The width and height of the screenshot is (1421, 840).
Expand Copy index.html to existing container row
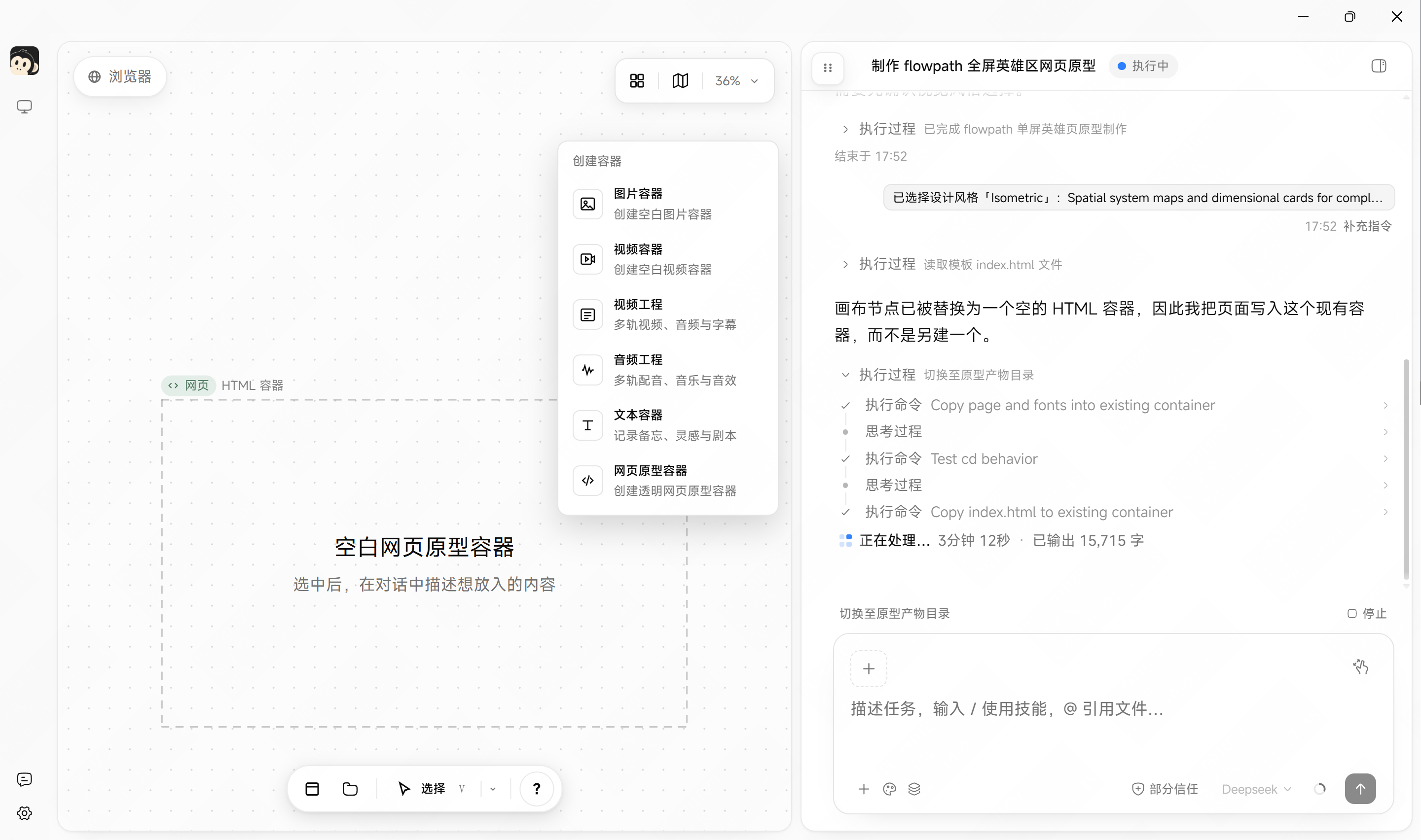click(x=1115, y=512)
